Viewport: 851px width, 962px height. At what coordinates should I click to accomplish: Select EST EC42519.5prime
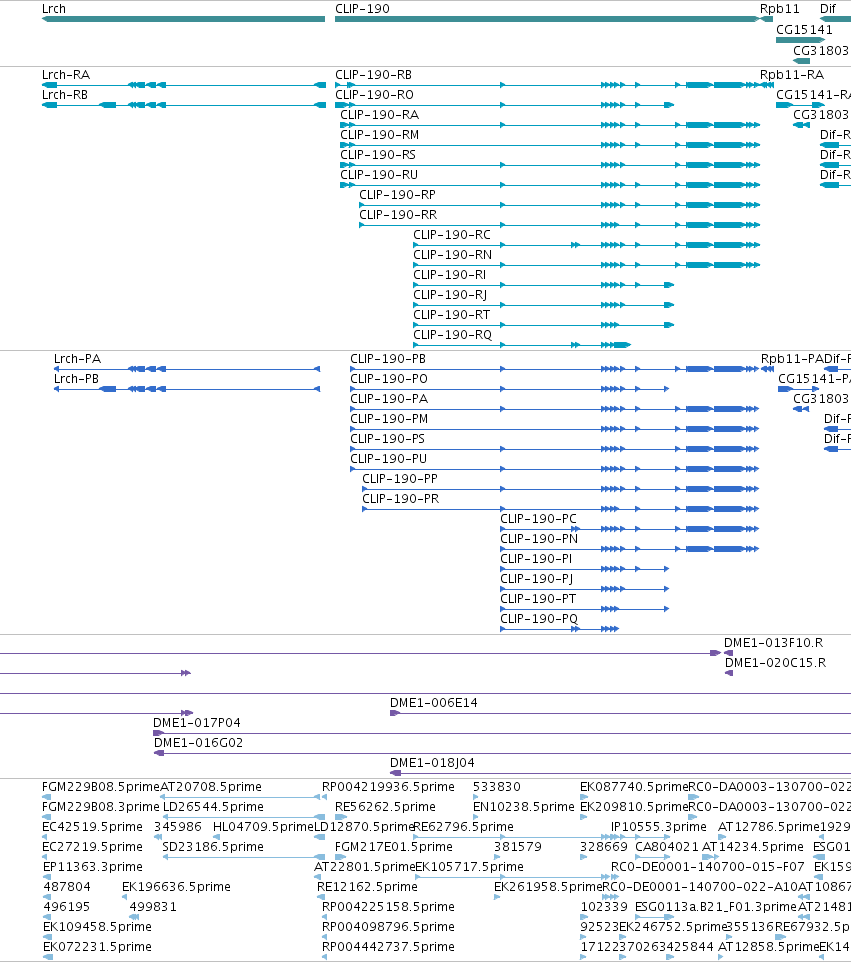pos(92,826)
